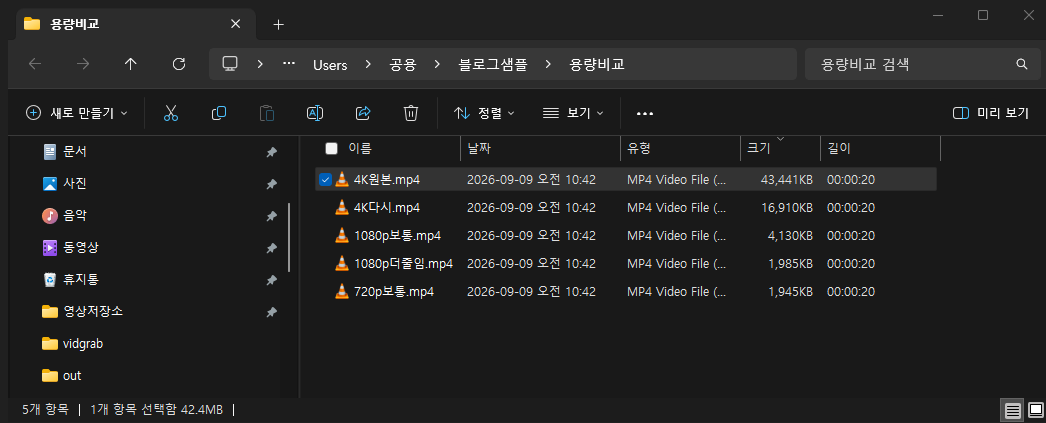The width and height of the screenshot is (1046, 423).
Task: Click the Copy icon in toolbar
Action: click(x=219, y=113)
